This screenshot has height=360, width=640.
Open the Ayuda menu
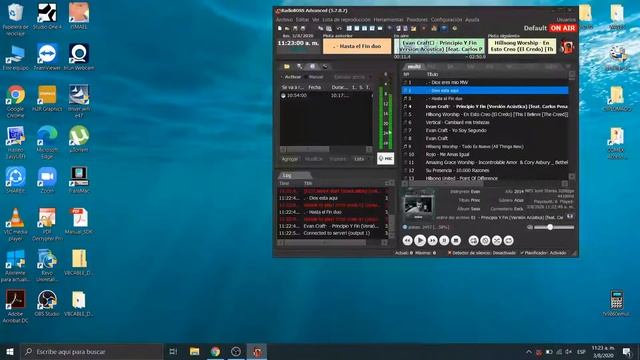[472, 20]
